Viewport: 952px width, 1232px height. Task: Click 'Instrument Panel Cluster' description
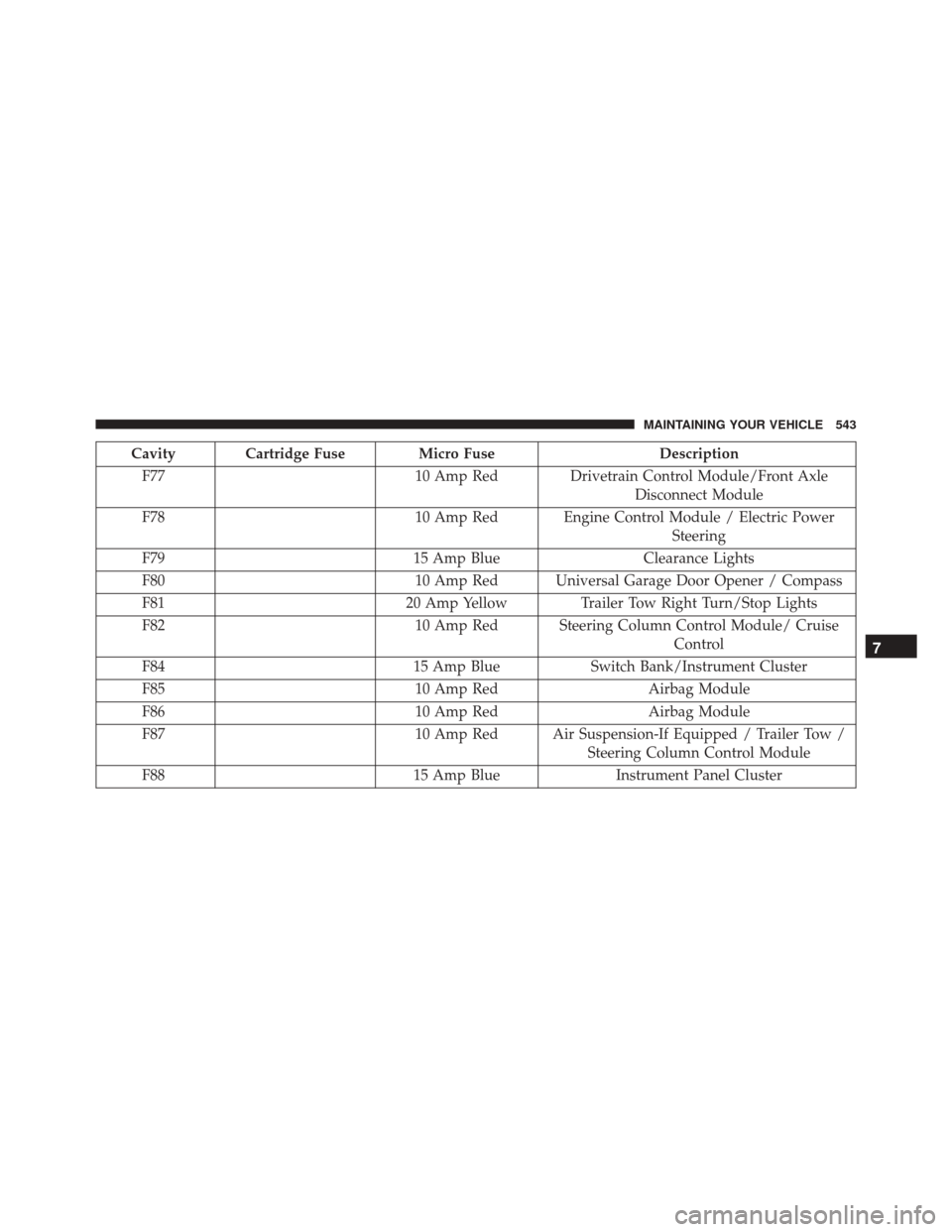click(699, 776)
